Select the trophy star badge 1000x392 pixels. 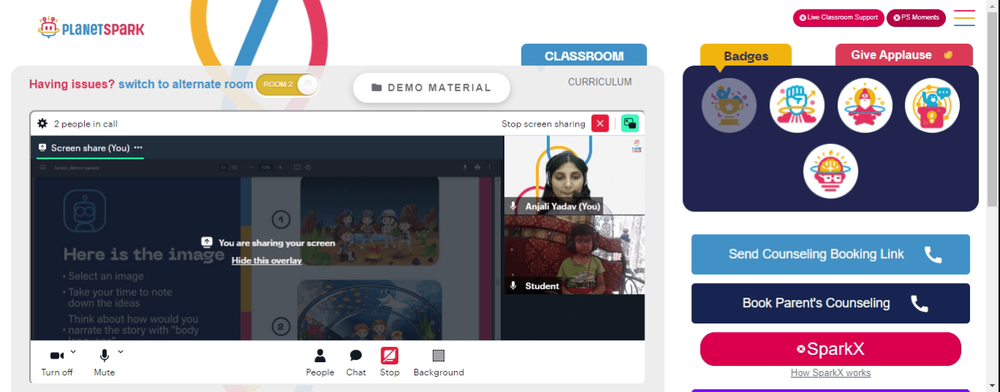[x=729, y=105]
